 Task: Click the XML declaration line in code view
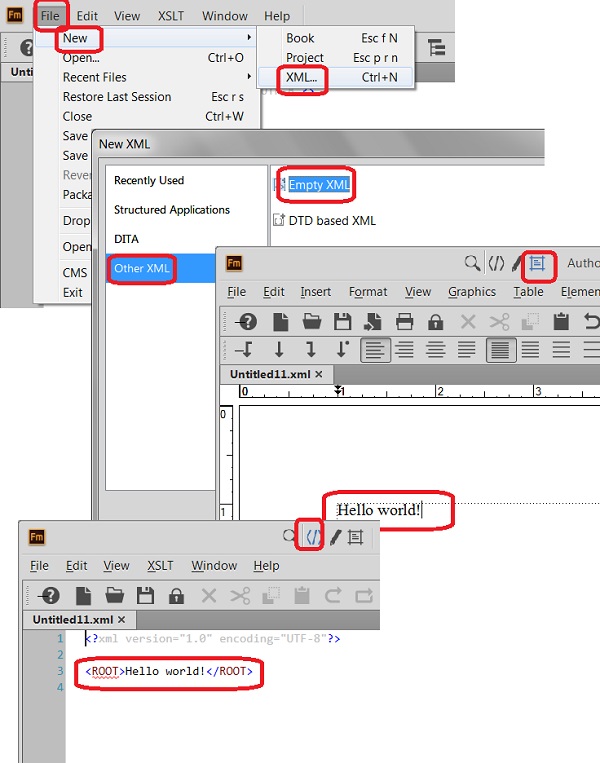[213, 638]
